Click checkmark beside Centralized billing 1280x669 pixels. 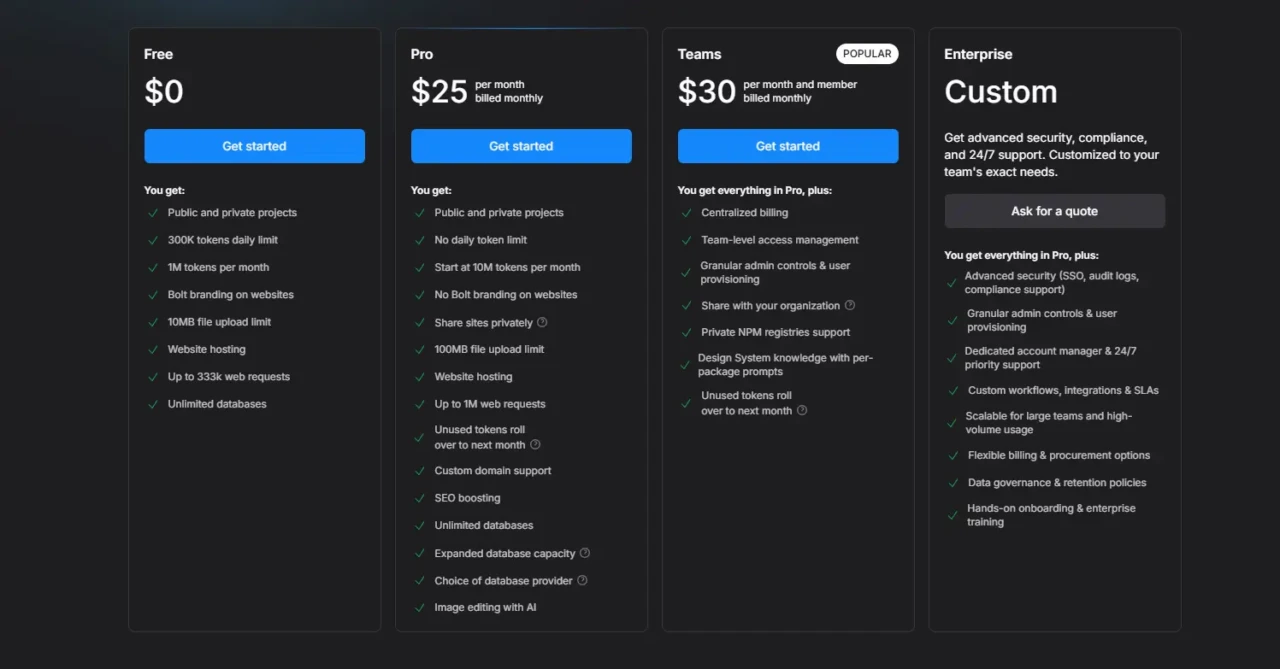coord(687,213)
